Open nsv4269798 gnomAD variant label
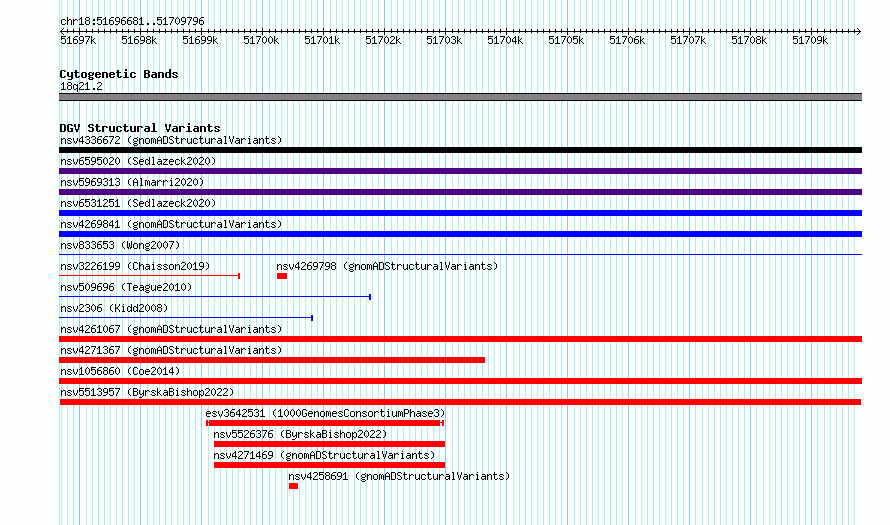 [x=387, y=266]
